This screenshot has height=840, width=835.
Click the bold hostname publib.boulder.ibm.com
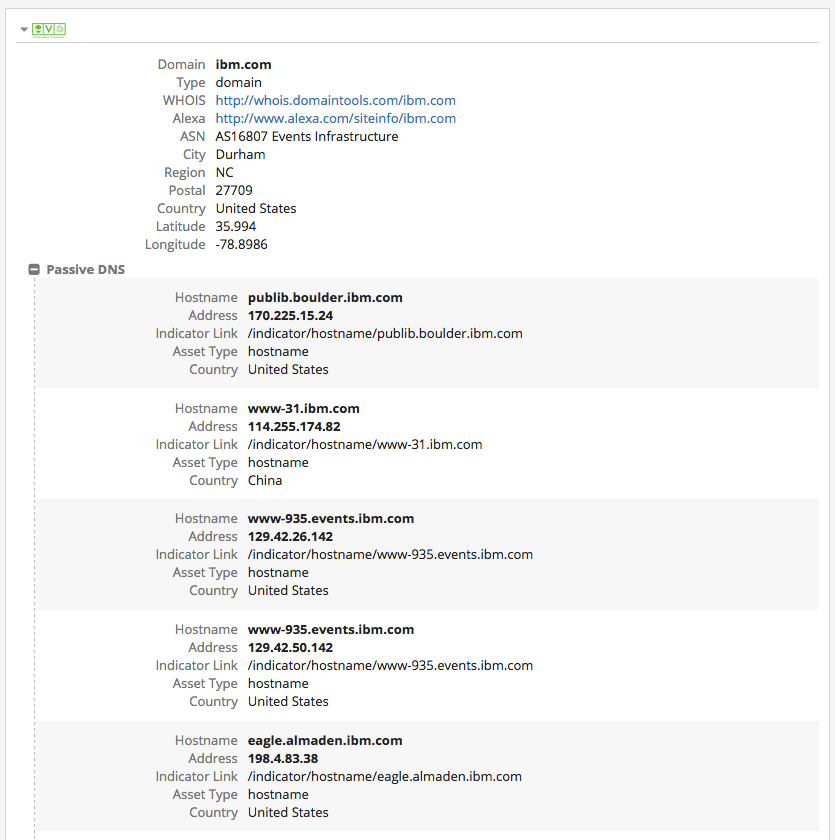click(x=325, y=297)
